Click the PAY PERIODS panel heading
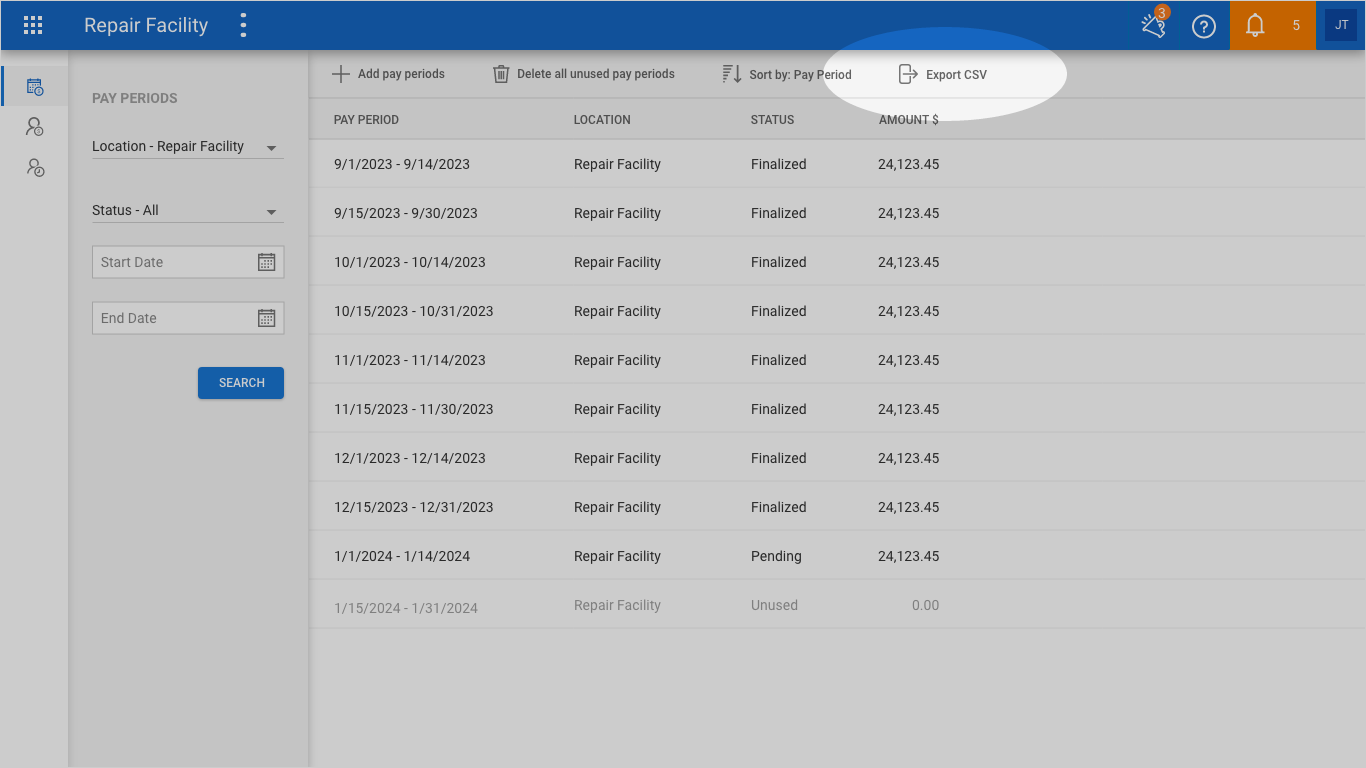 (135, 98)
